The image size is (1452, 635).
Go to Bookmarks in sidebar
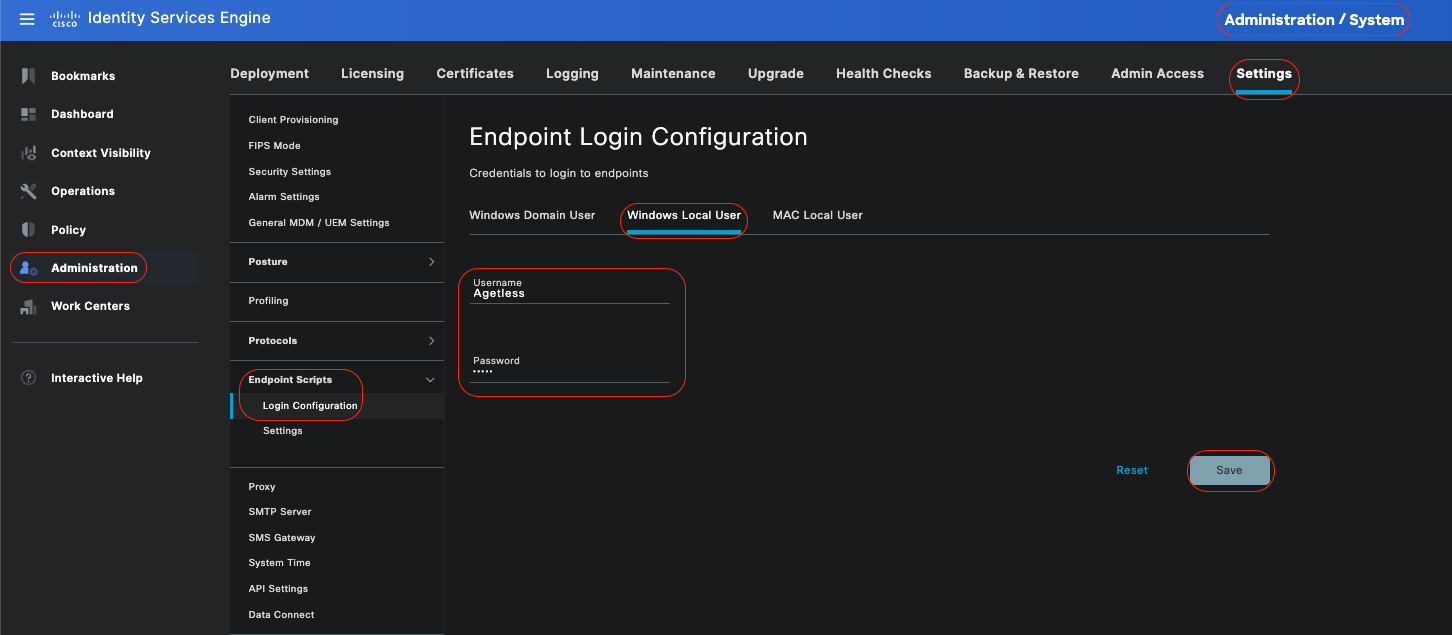pyautogui.click(x=83, y=76)
